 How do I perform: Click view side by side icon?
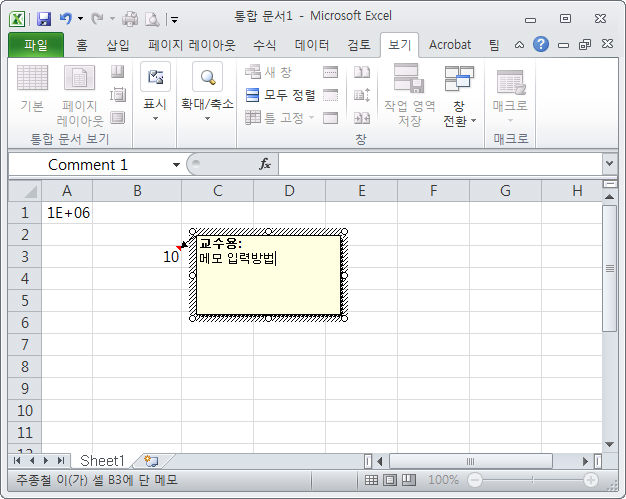point(362,72)
